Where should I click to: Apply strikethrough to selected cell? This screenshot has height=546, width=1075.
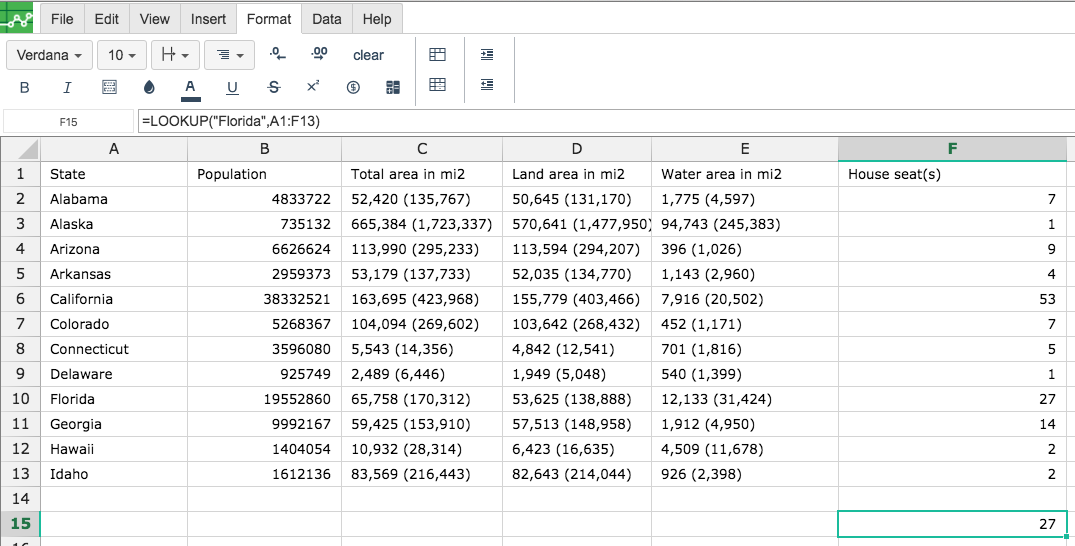274,88
